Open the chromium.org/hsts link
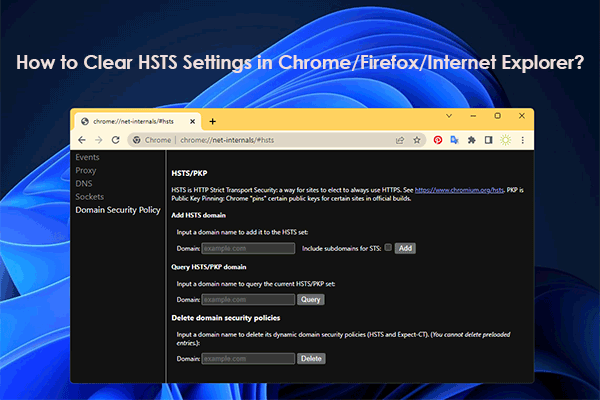 (459, 190)
